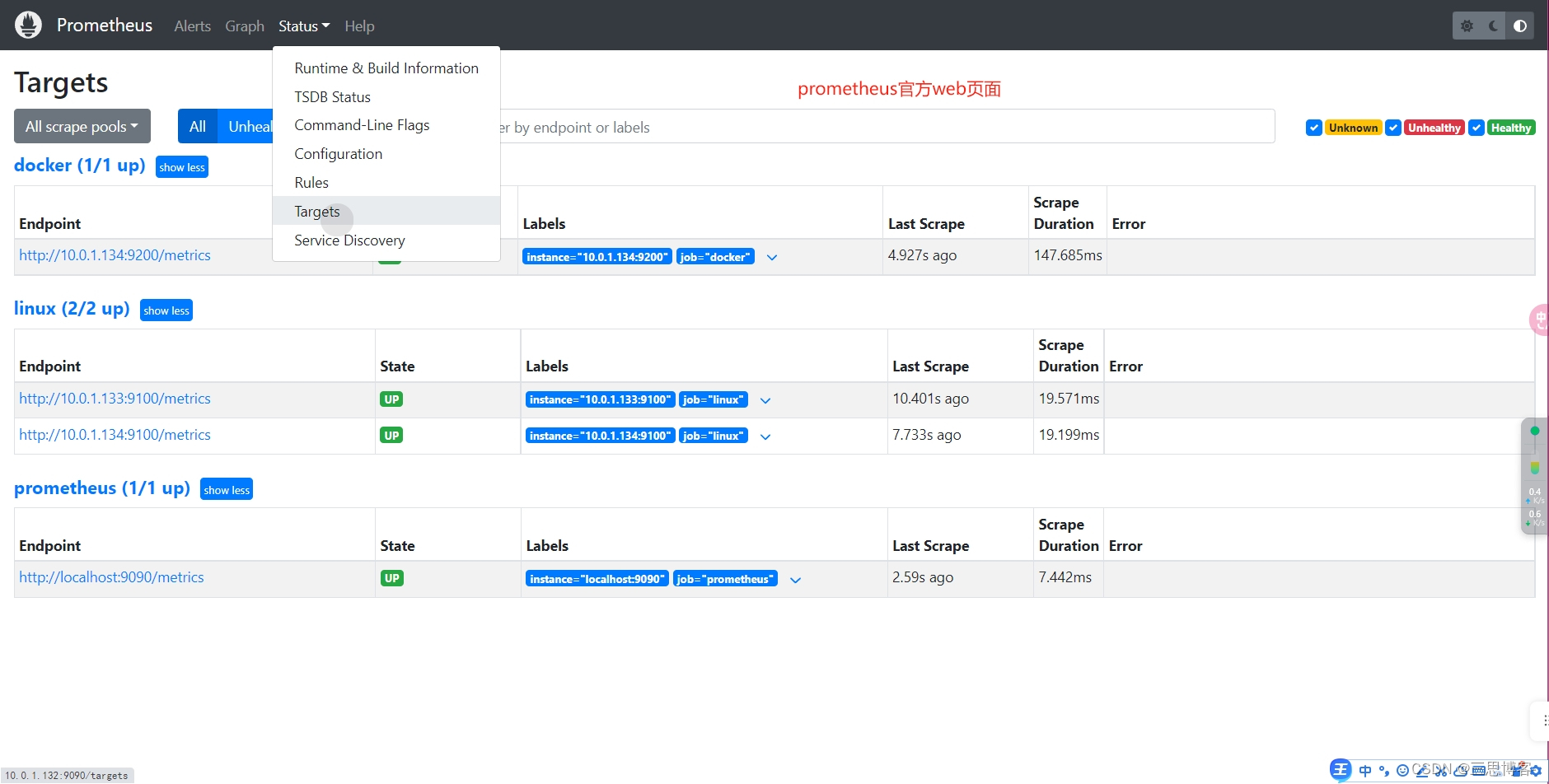Open the TSDB Status menu item
Image resolution: width=1549 pixels, height=784 pixels.
coord(386,97)
